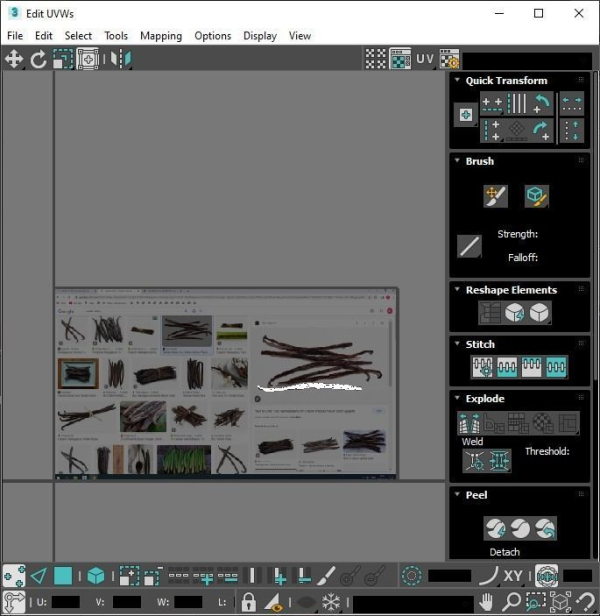Open the brush falloff type flyout
Screen dimensions: 600x616
[469, 246]
